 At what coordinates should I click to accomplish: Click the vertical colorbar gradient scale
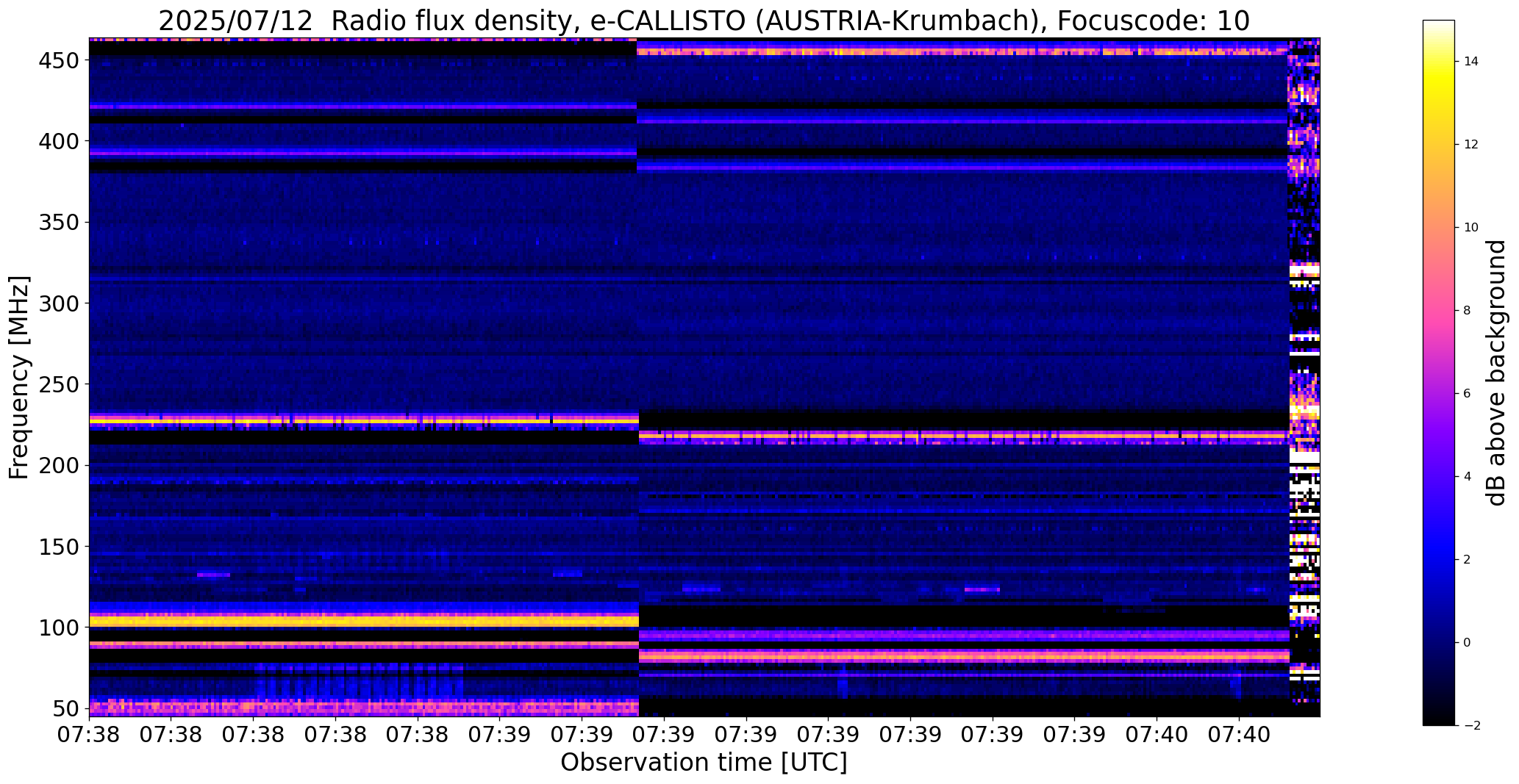click(1439, 373)
